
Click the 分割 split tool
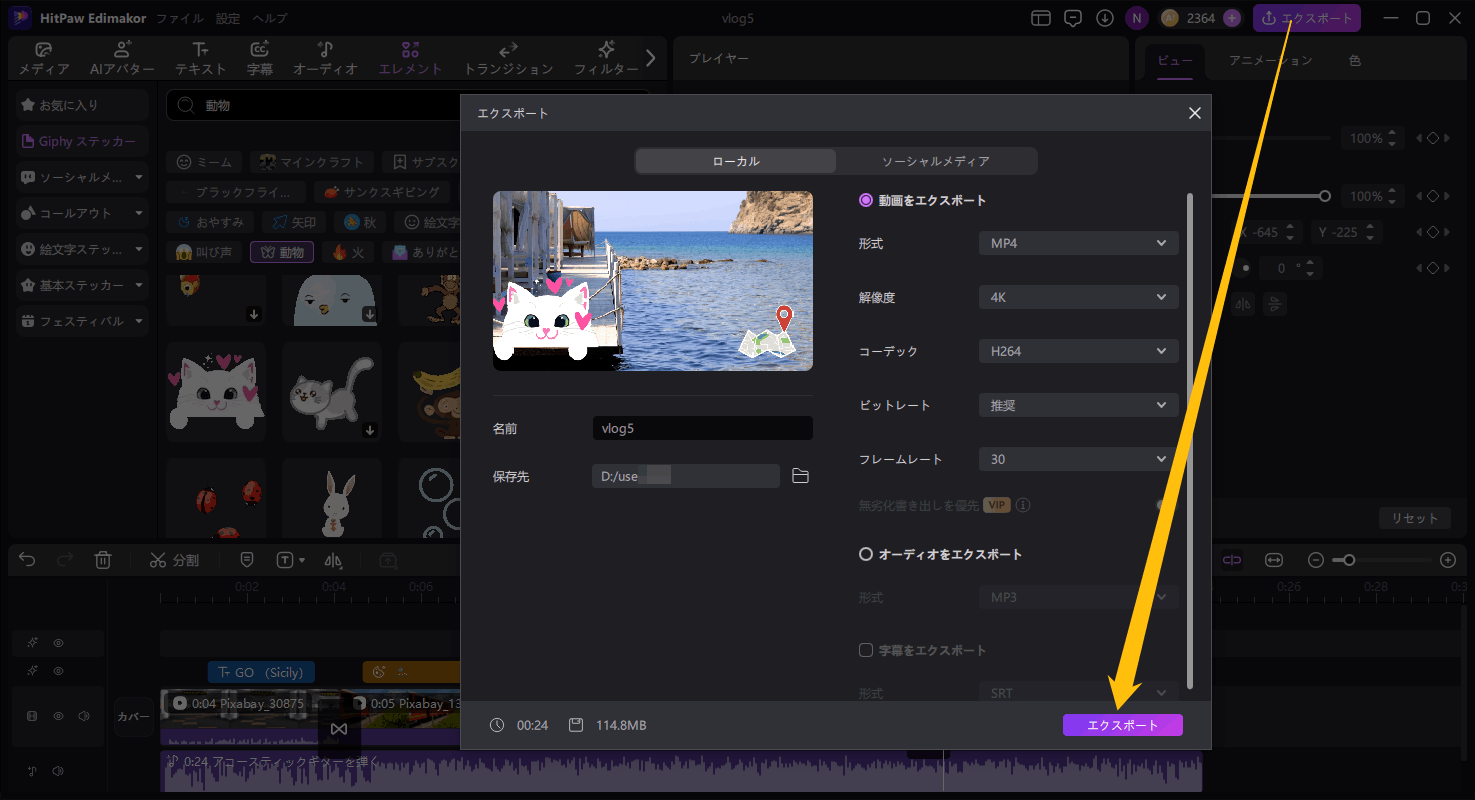(174, 560)
